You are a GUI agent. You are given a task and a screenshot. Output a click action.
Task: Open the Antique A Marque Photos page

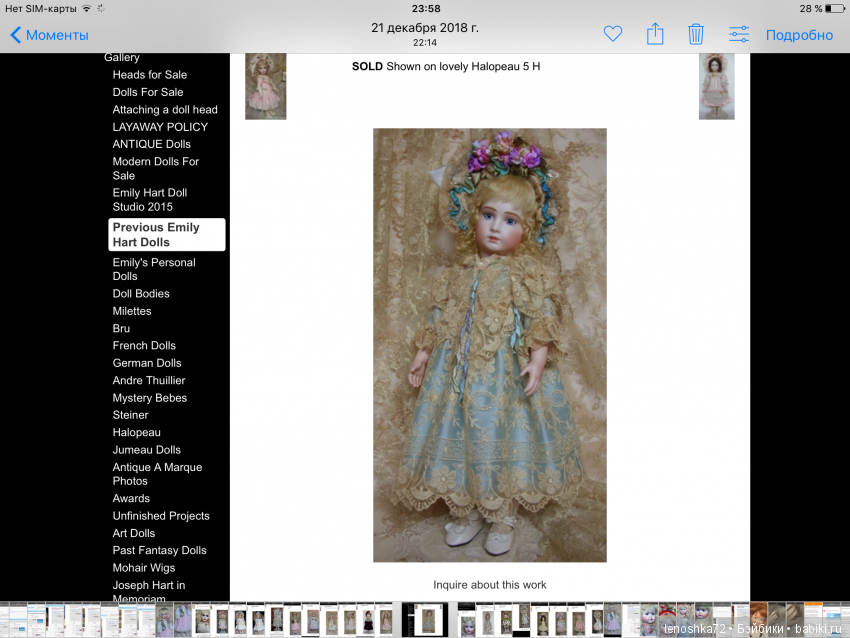pyautogui.click(x=157, y=474)
